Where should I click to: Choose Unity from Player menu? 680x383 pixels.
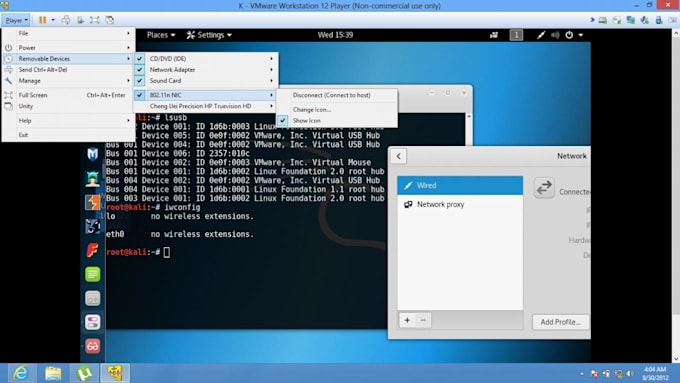[x=68, y=106]
